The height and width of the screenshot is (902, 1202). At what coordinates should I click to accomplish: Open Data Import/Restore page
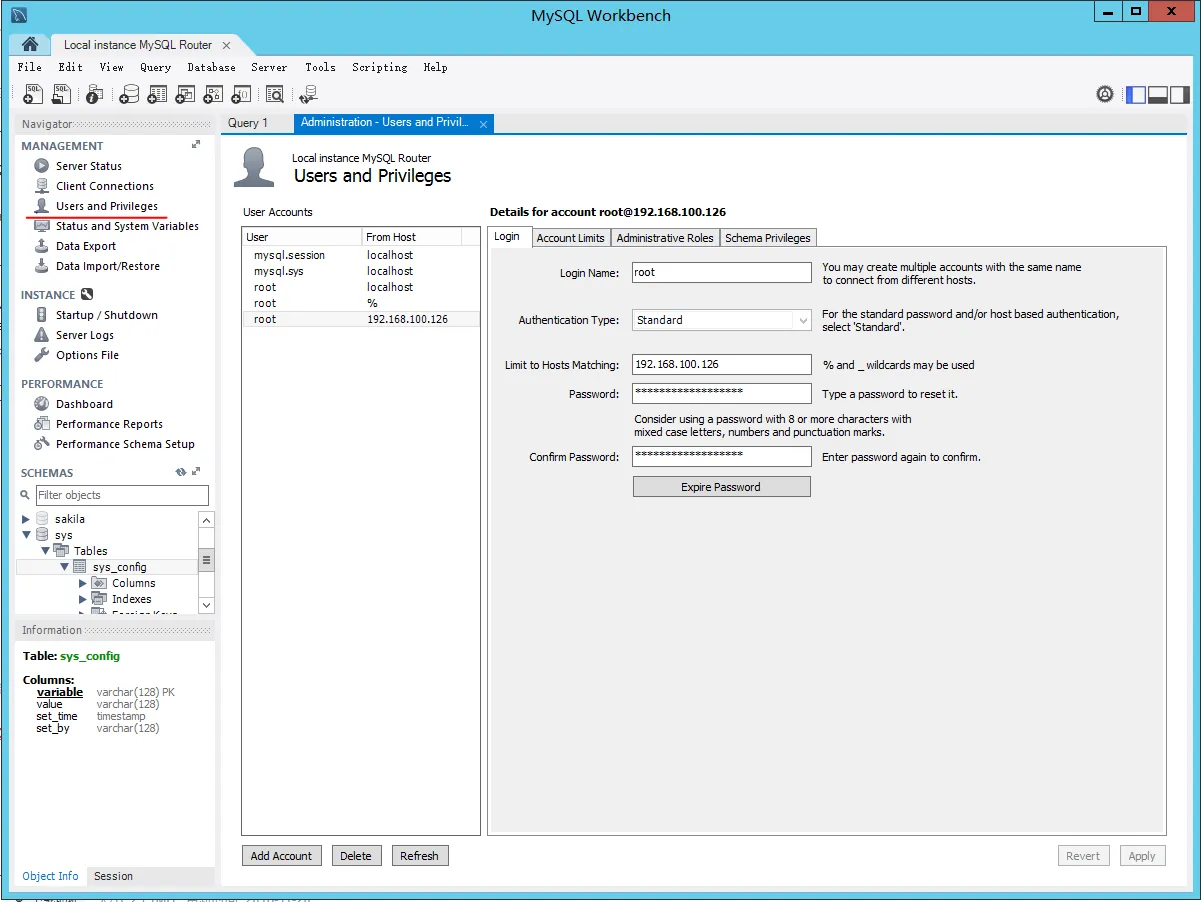click(x=107, y=266)
